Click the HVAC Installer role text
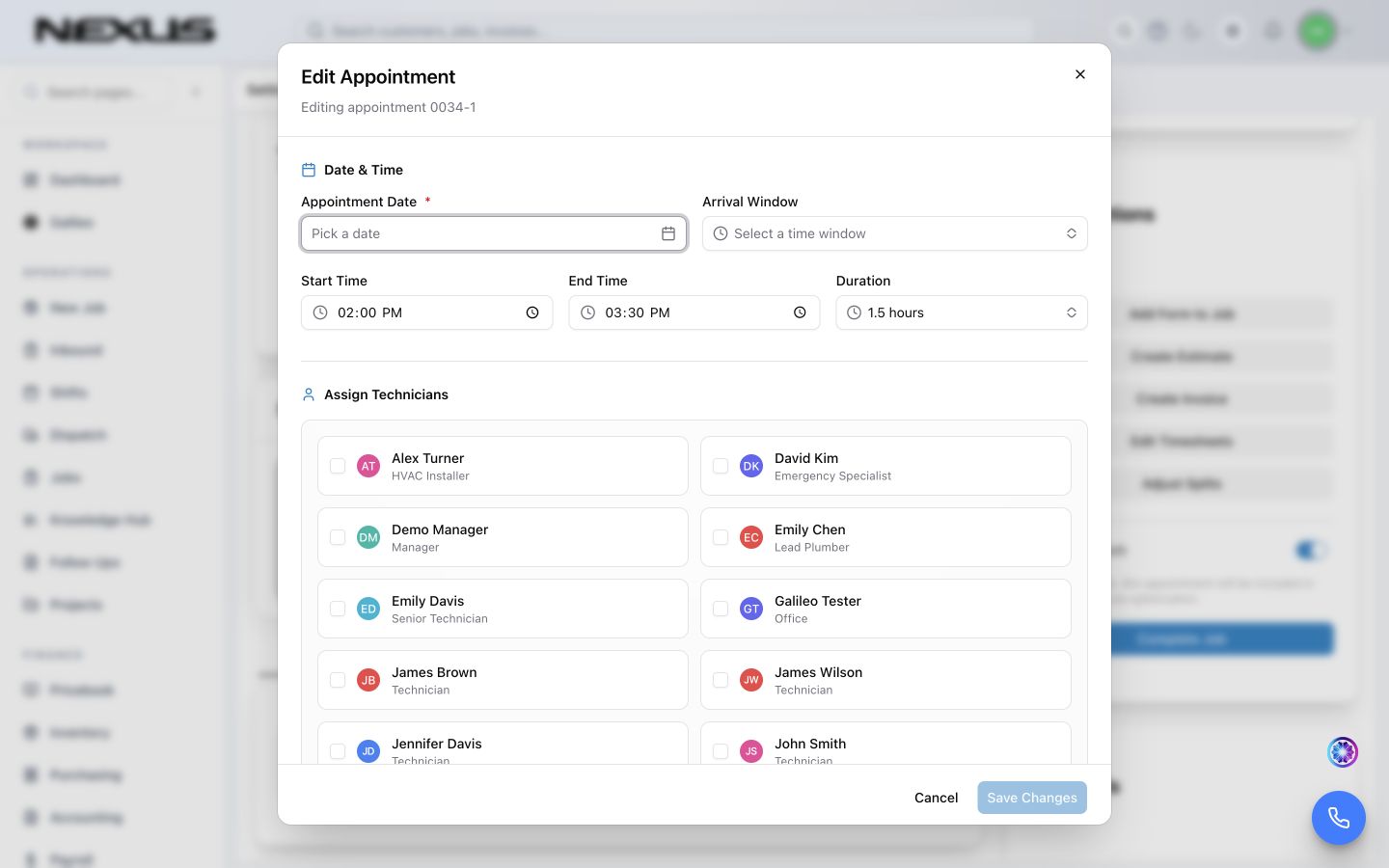The width and height of the screenshot is (1389, 868). 430,476
